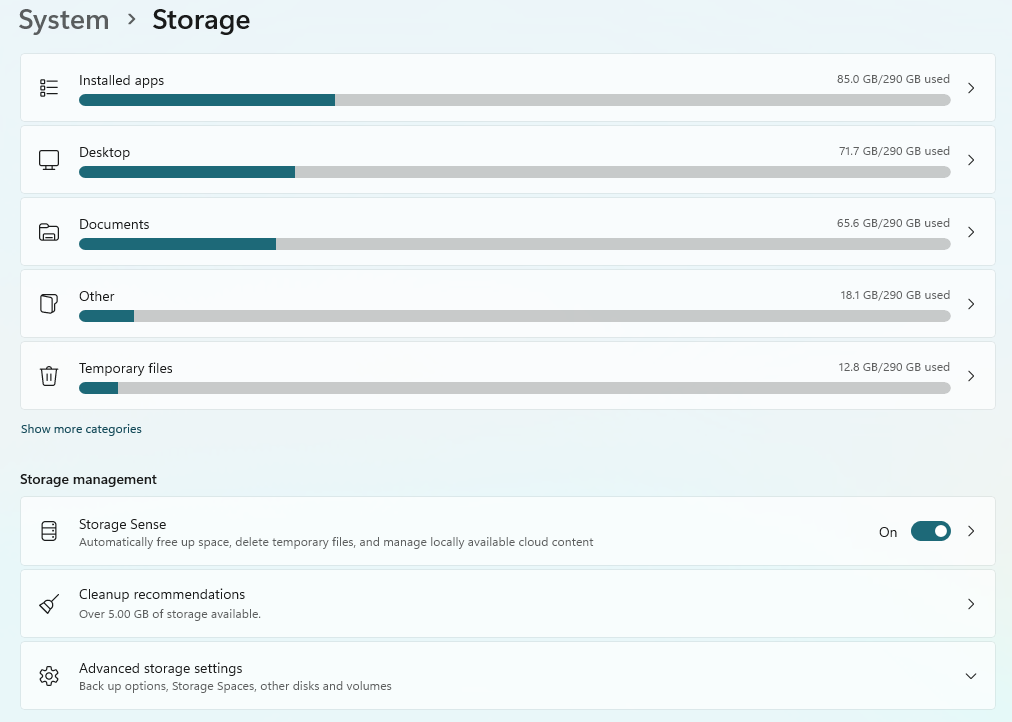Open Installed apps details via chevron
1012x722 pixels.
pyautogui.click(x=971, y=88)
